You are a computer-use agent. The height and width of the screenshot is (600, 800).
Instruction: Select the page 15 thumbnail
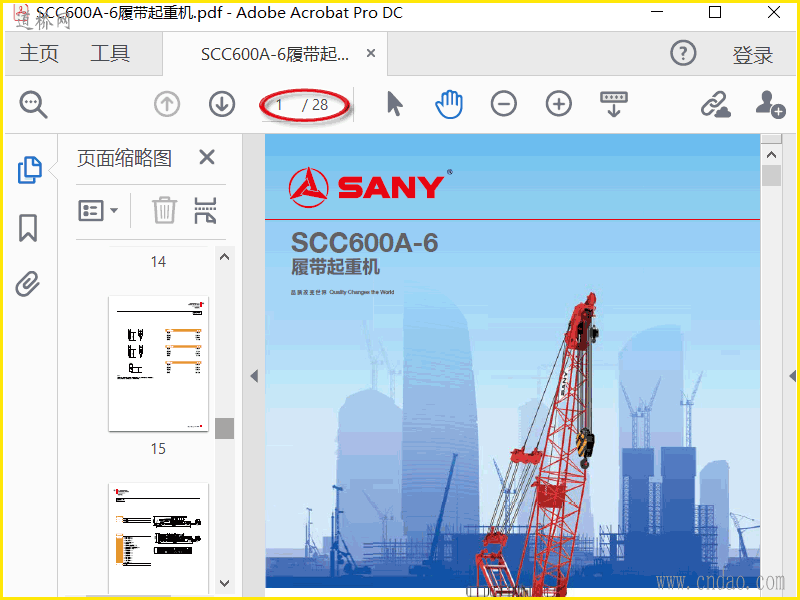(x=158, y=363)
